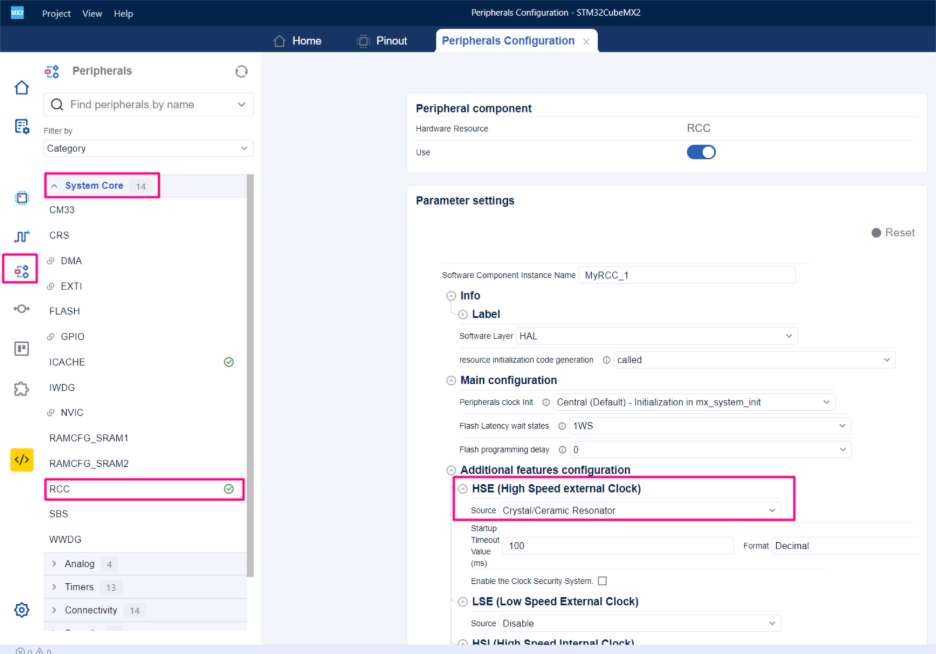This screenshot has width=936, height=654.
Task: Toggle the RCC Use switch
Action: point(701,152)
